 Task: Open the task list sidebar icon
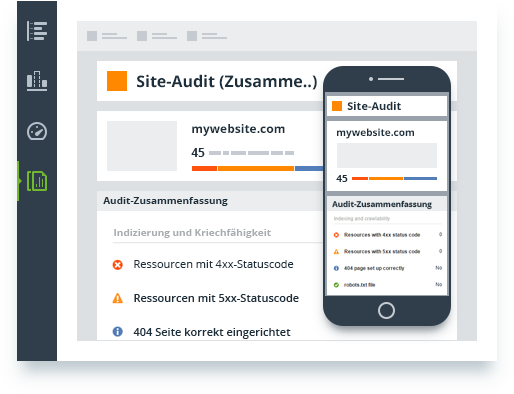pyautogui.click(x=37, y=31)
